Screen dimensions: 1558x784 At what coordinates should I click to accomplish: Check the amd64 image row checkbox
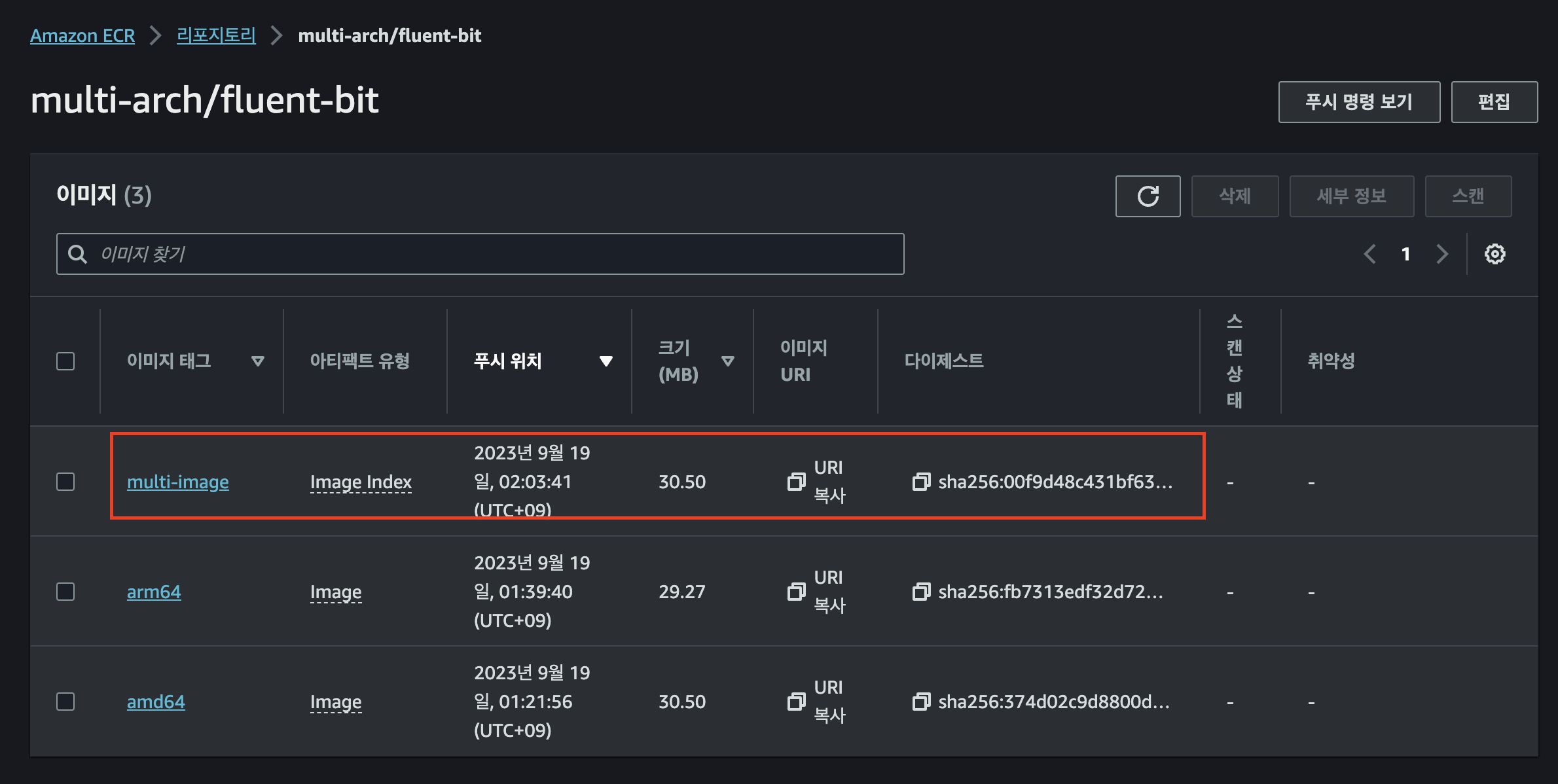(x=65, y=702)
